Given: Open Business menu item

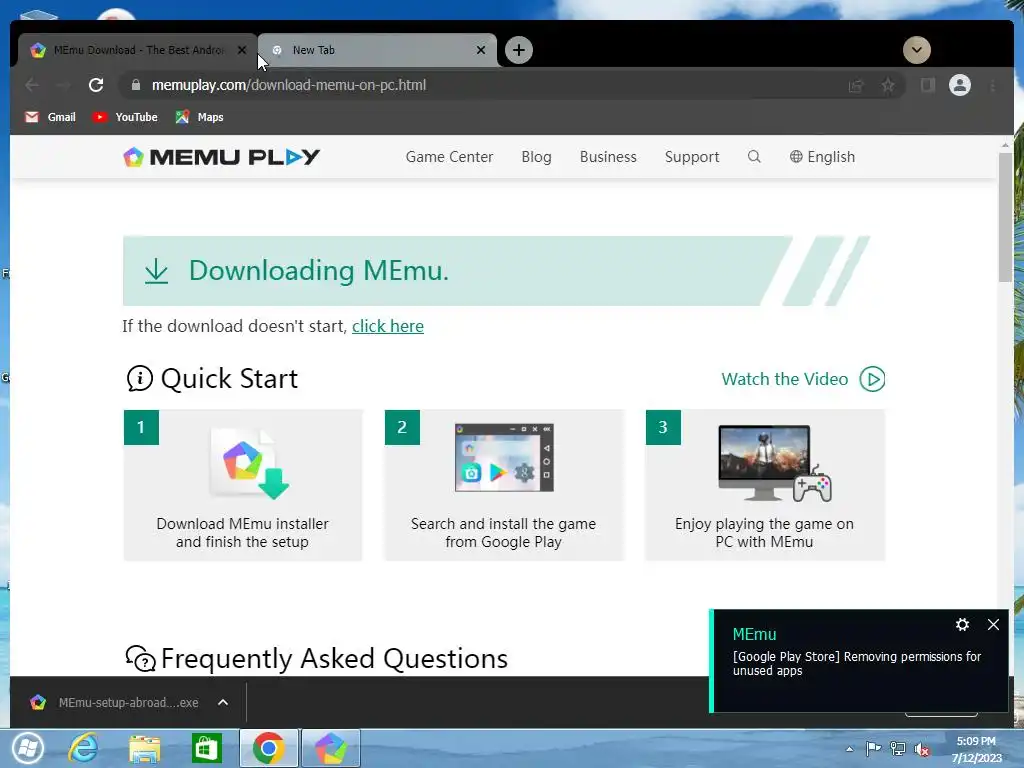Looking at the screenshot, I should click(608, 157).
